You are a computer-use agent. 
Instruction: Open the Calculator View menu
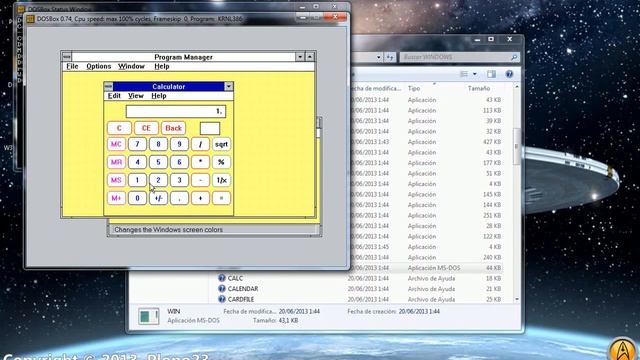136,96
